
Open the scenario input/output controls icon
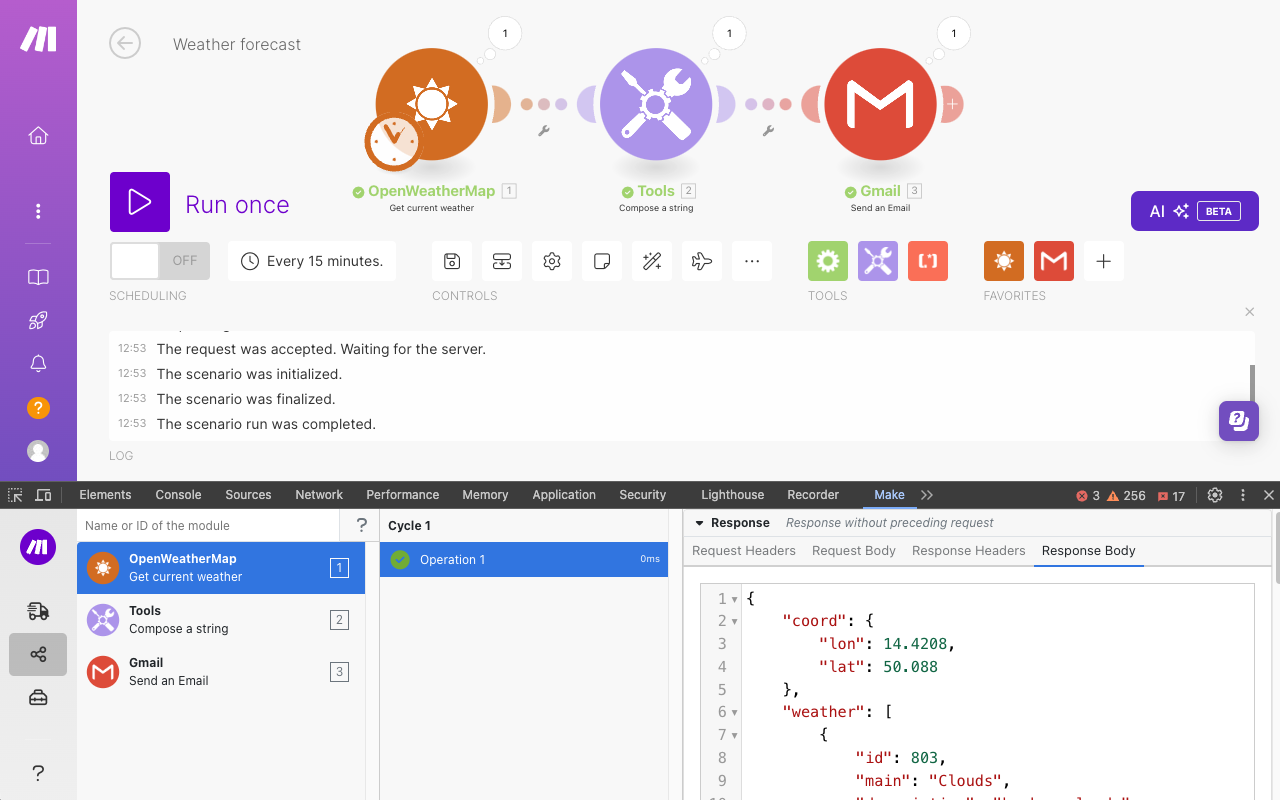point(502,261)
